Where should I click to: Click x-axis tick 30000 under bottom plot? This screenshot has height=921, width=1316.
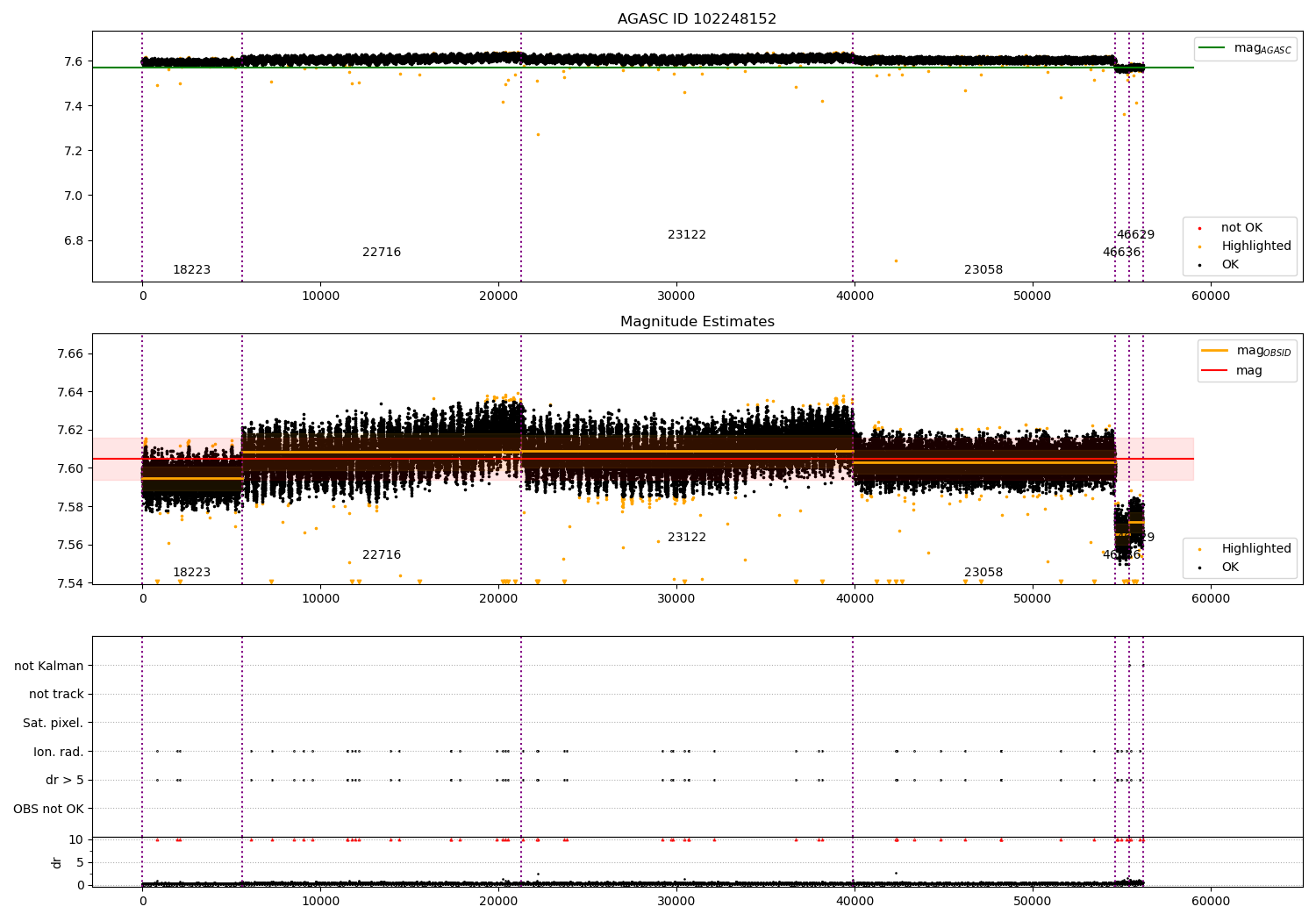[x=676, y=902]
